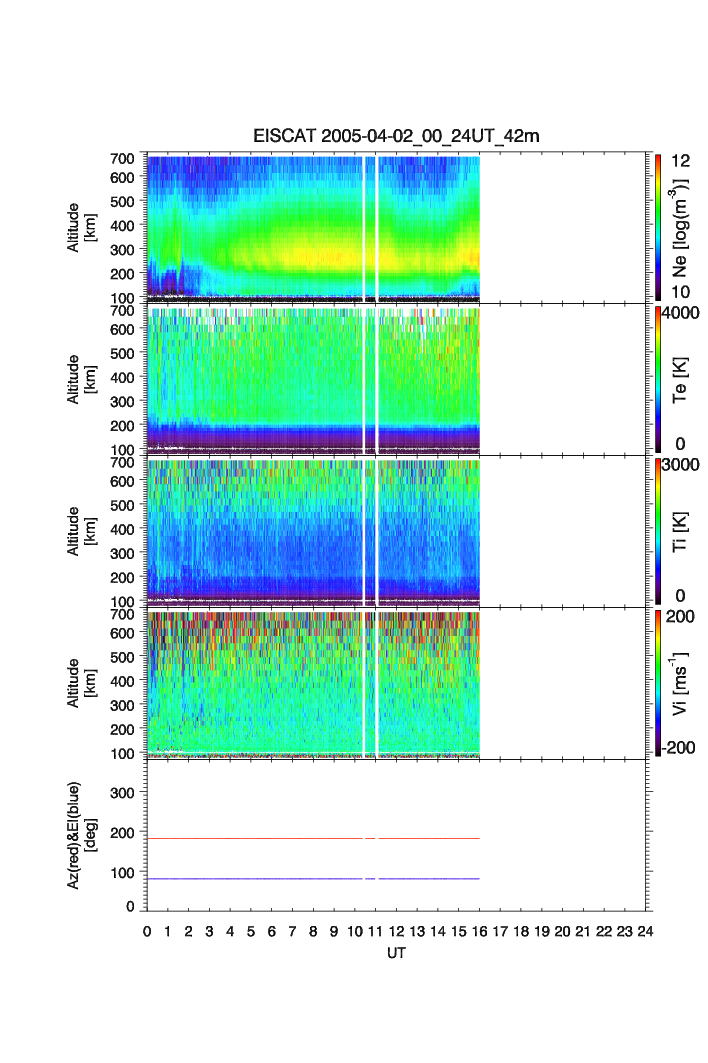This screenshot has height=1063, width=708.
Task: Select the 18 tick on UT axis
Action: click(521, 931)
